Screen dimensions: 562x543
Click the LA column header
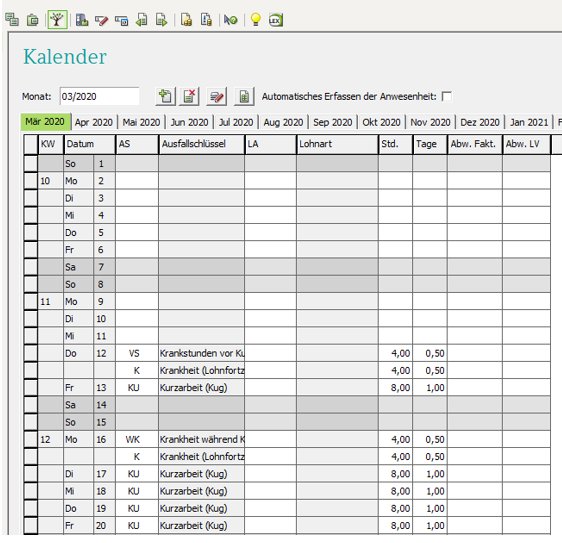pos(271,144)
